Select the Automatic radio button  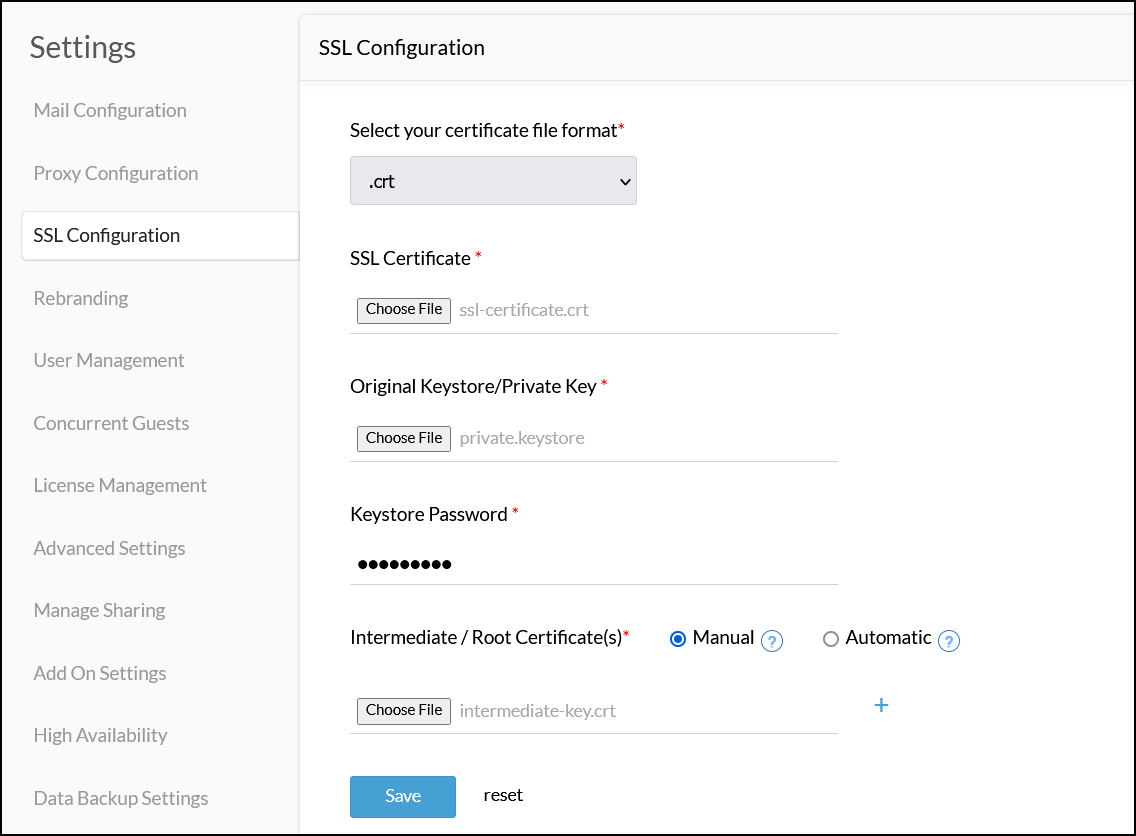[x=831, y=639]
